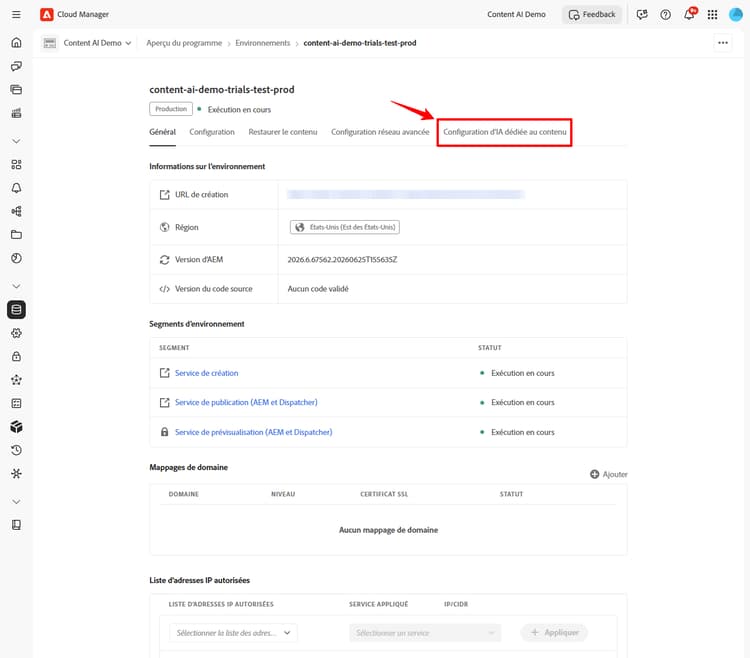Image resolution: width=750 pixels, height=658 pixels.
Task: Open the top-bar chat support icon
Action: [642, 15]
